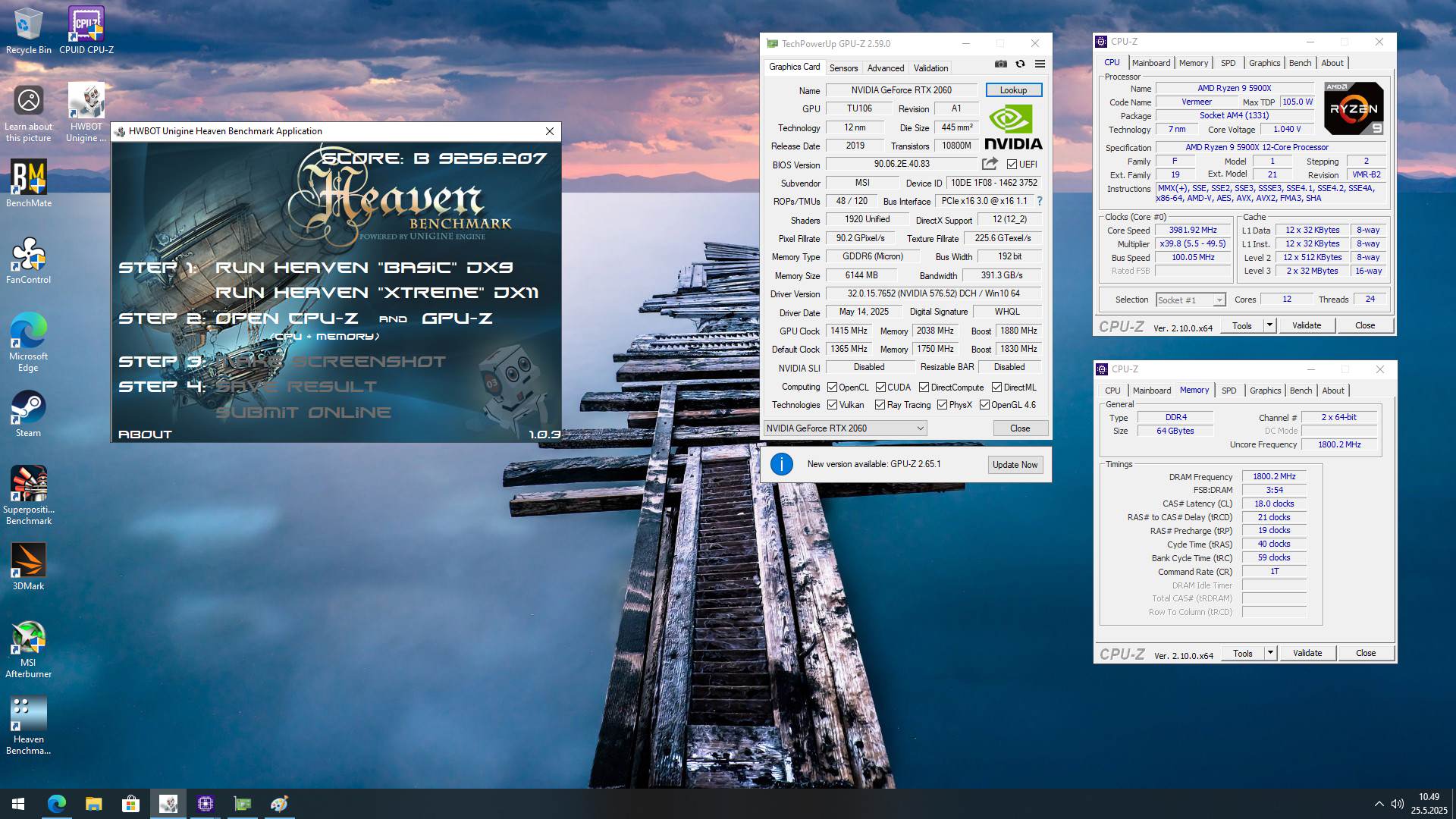Screen dimensions: 1456x819
Task: Switch to GPU-Z in the taskbar
Action: point(242,804)
